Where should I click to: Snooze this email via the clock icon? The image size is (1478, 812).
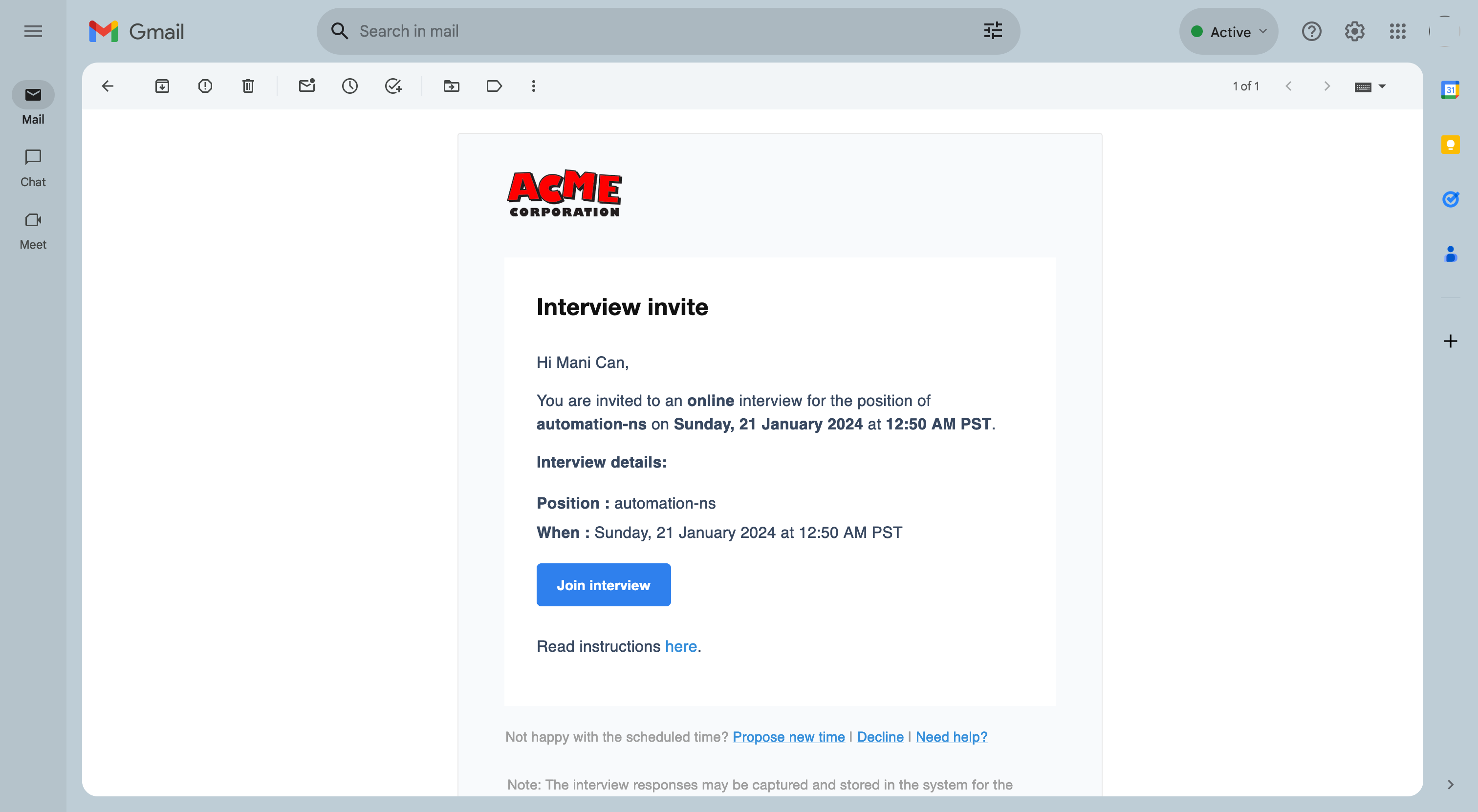click(349, 86)
